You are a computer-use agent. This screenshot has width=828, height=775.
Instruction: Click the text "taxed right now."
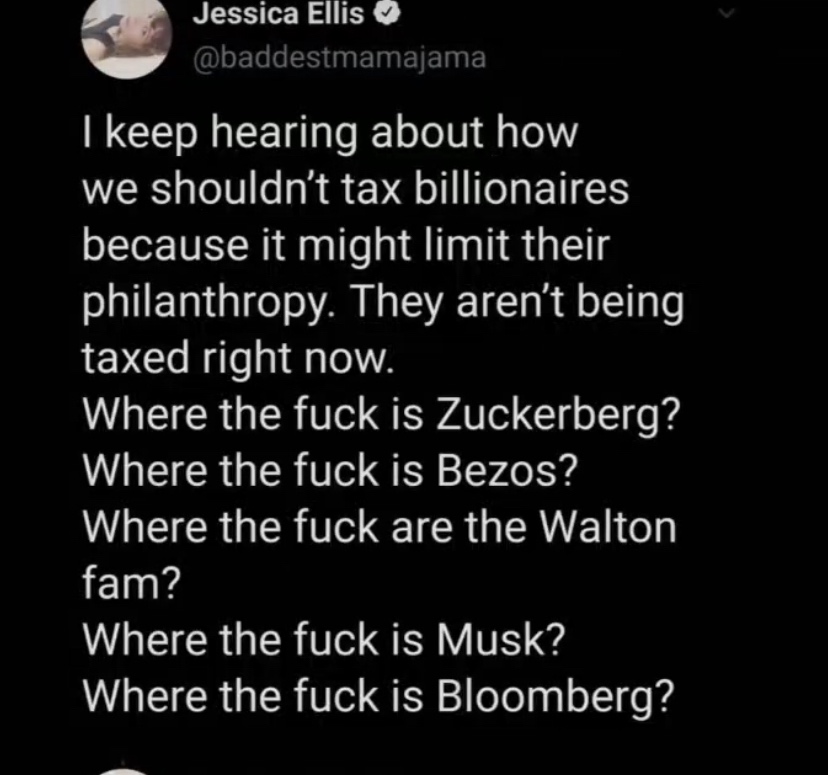coord(239,357)
